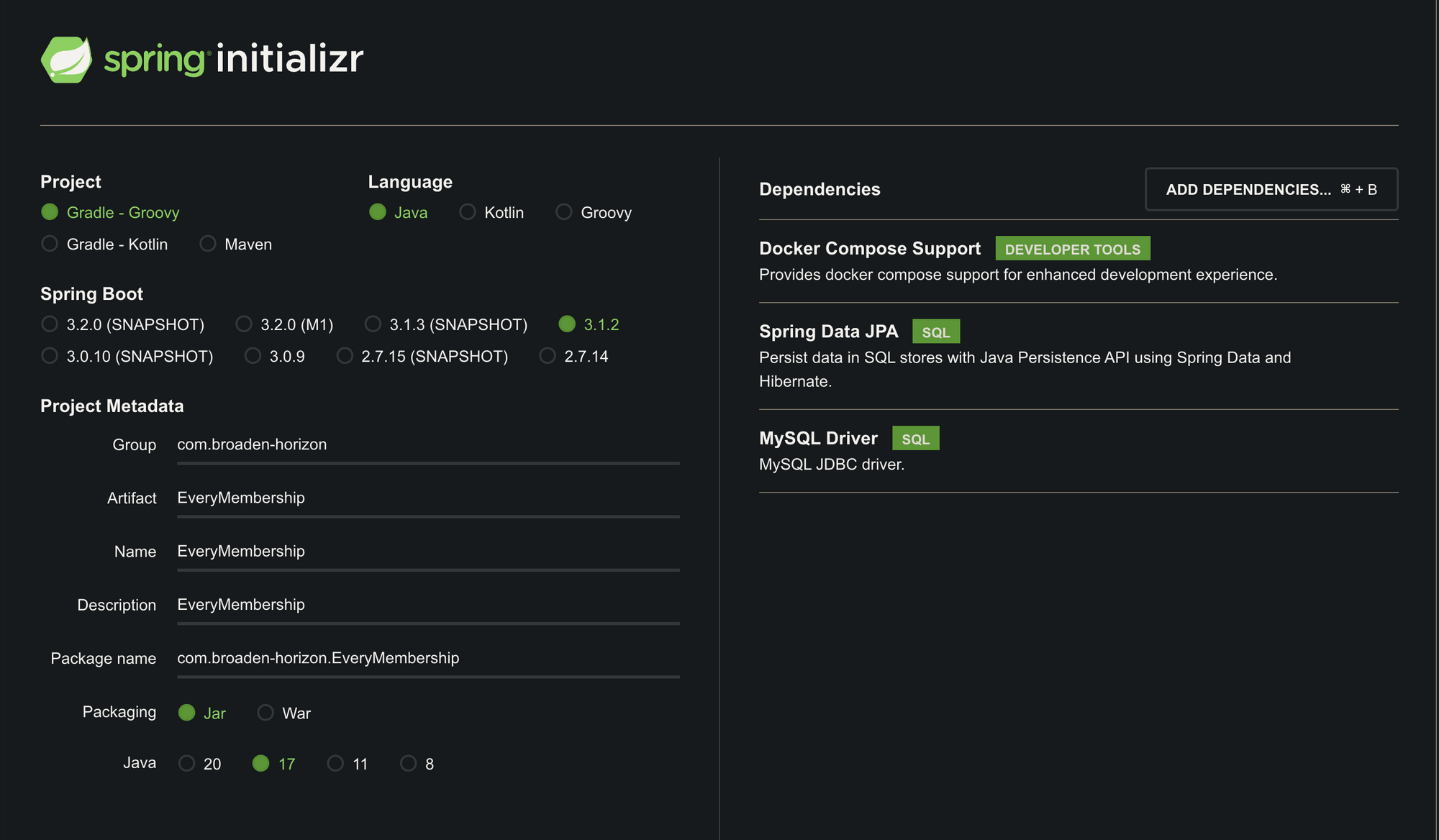Click the Spring leaf logo icon
Image resolution: width=1439 pixels, height=840 pixels.
coord(66,59)
